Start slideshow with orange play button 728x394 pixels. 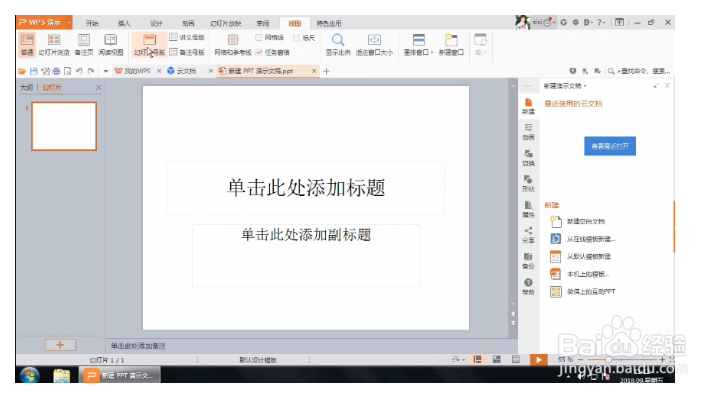[x=539, y=359]
